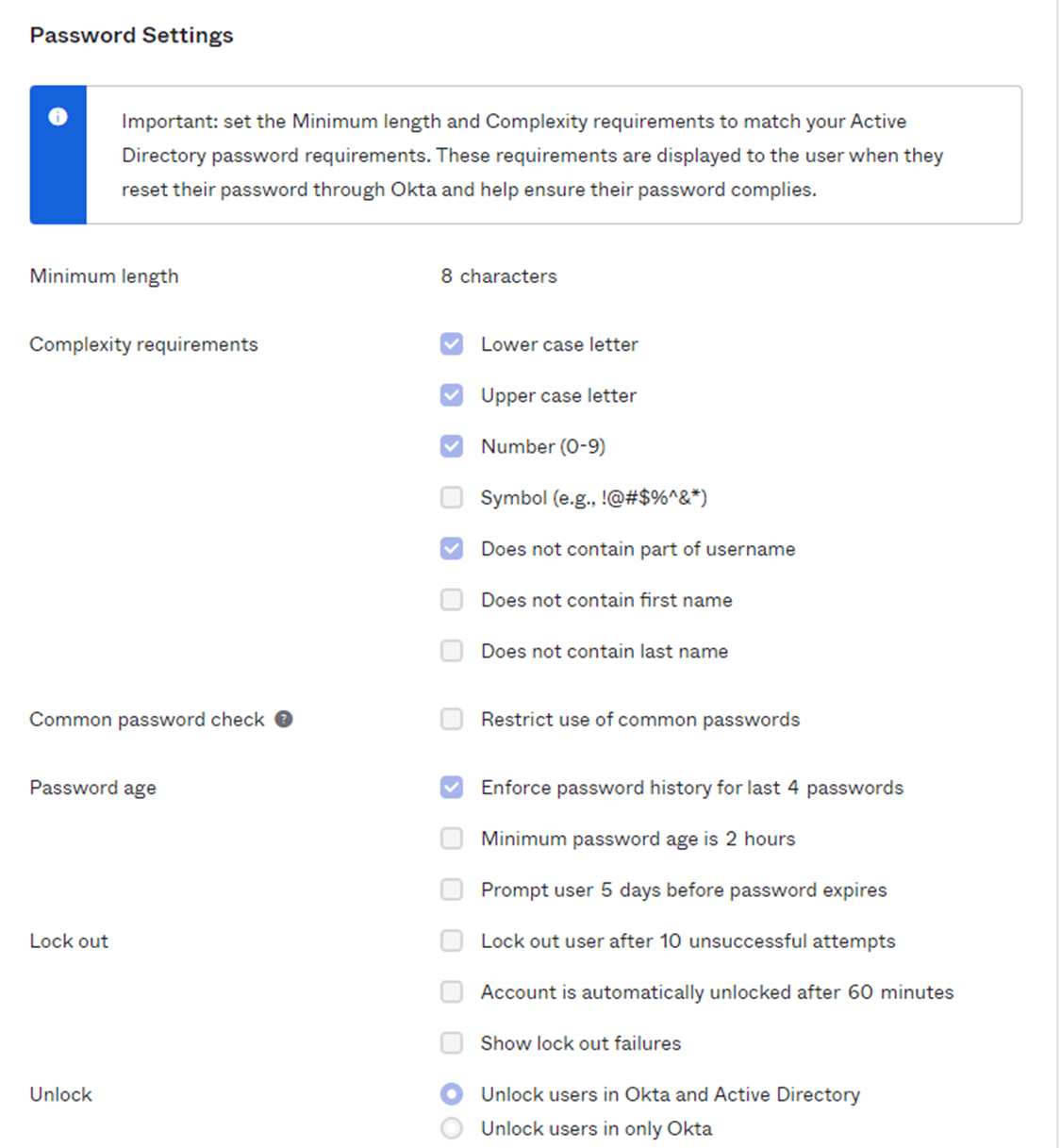Toggle Does not contain part of username
1061x1148 pixels.
pos(452,548)
